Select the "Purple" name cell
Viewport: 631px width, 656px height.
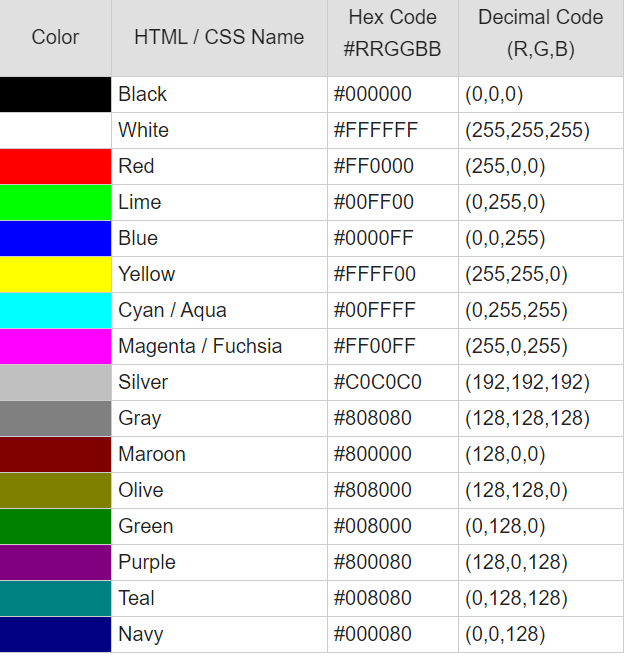click(220, 562)
